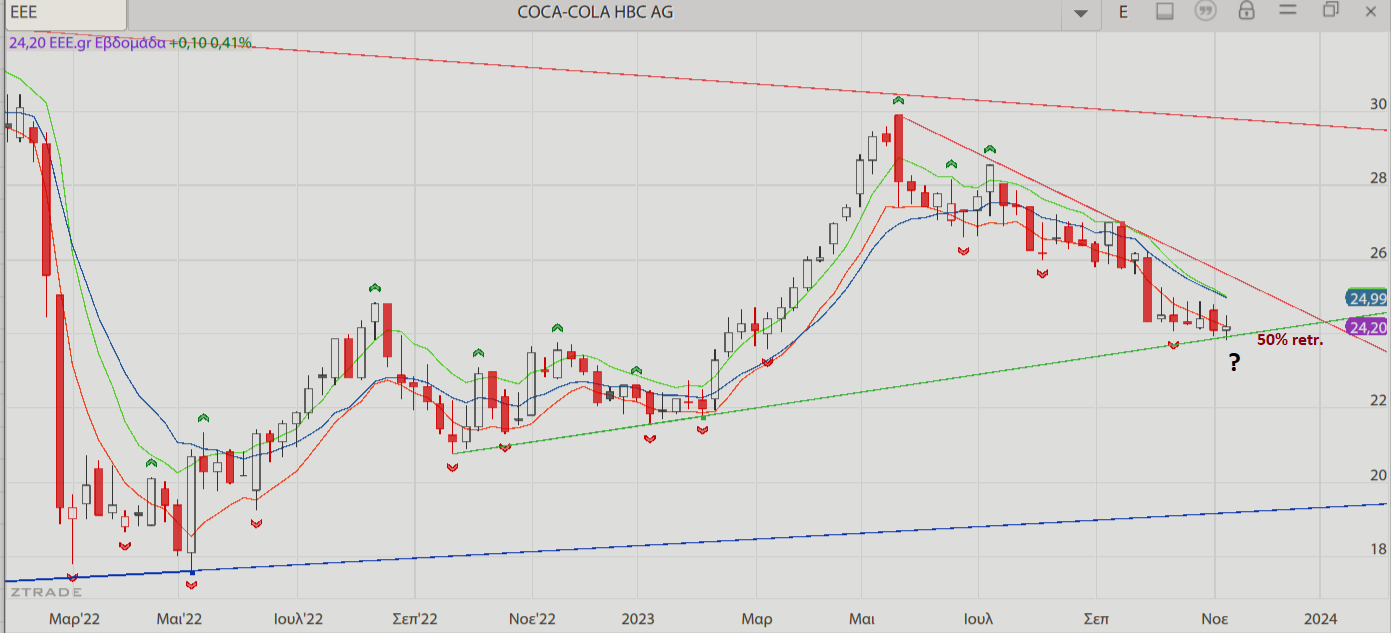
Task: Close the chart window with the X
Action: (x=1371, y=10)
